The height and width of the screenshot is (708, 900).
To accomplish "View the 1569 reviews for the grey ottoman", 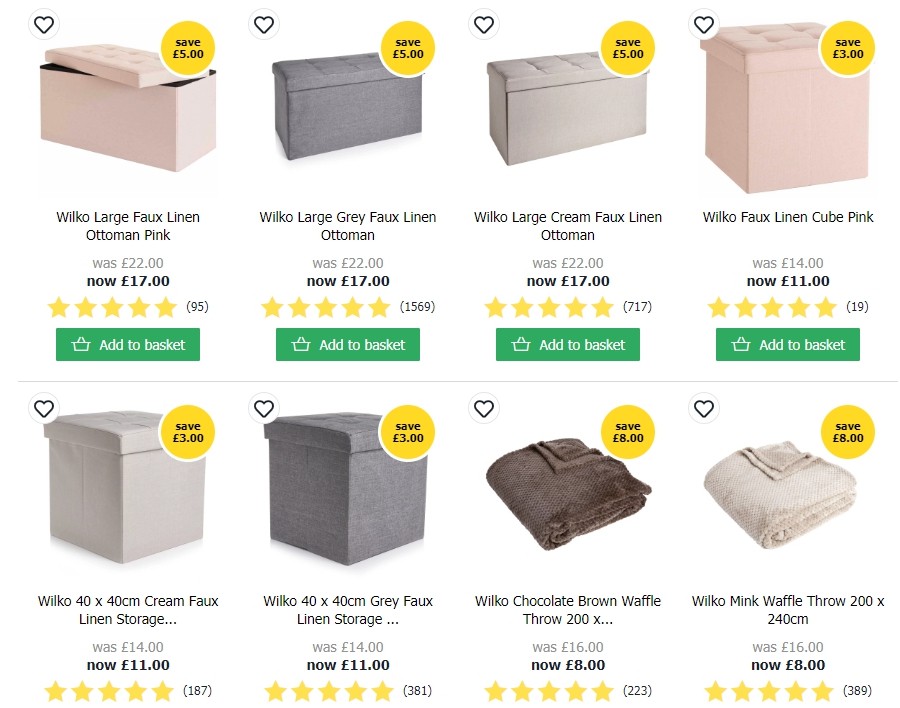I will pyautogui.click(x=418, y=307).
